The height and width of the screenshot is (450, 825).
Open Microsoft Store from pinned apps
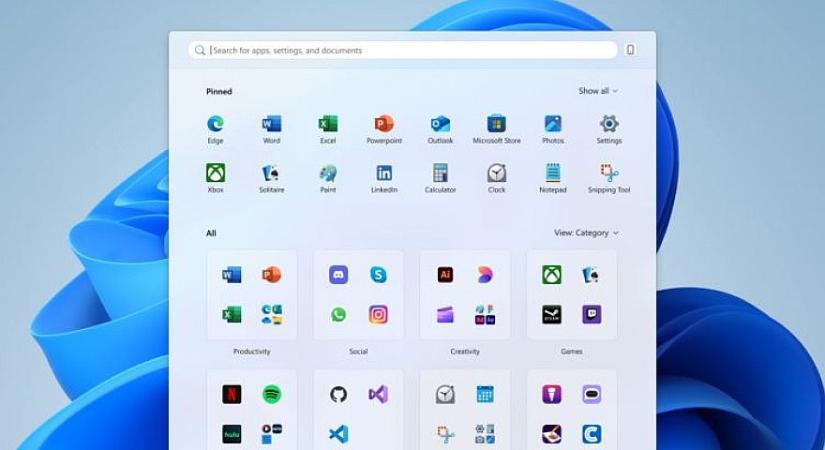(x=497, y=125)
